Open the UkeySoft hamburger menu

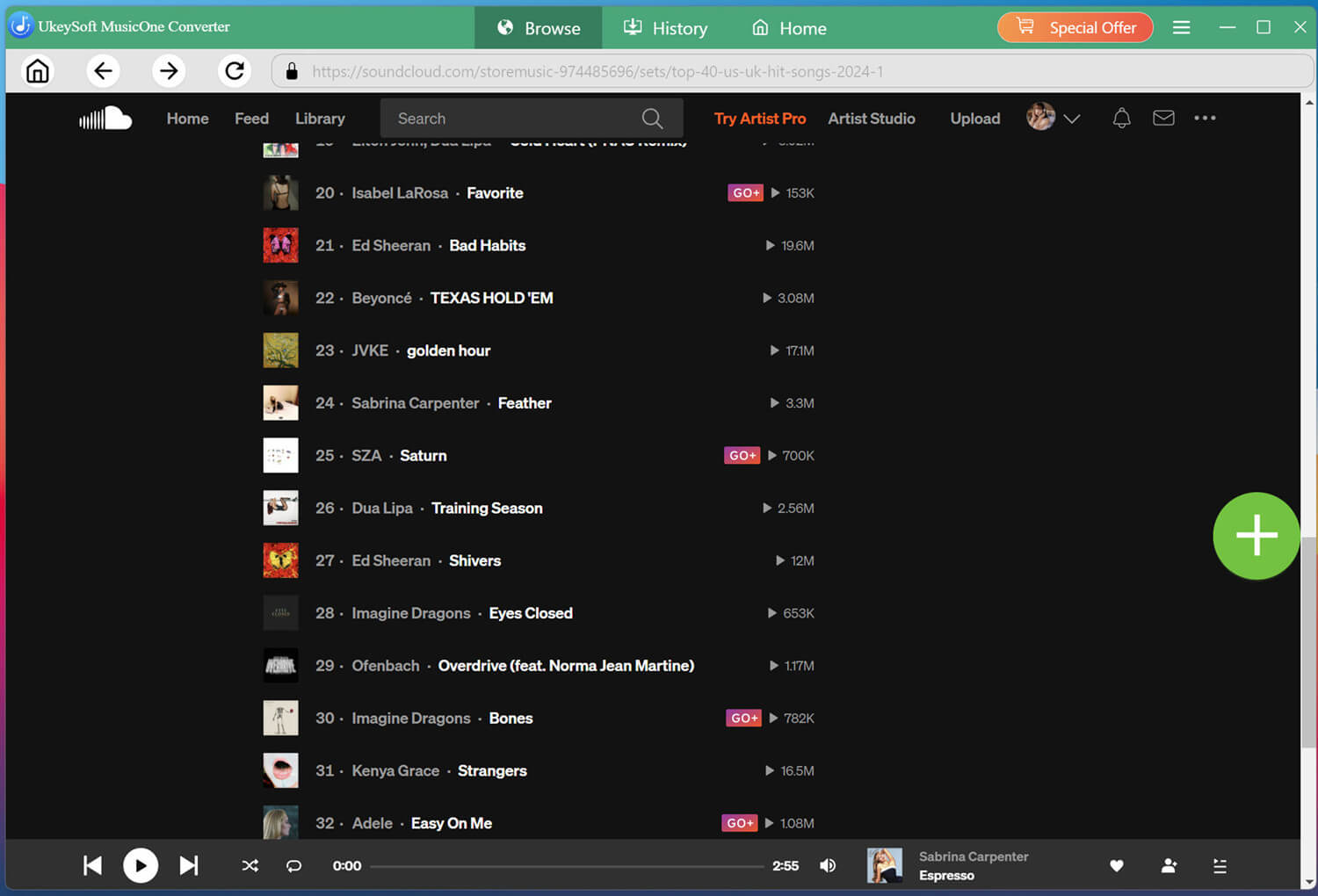(1181, 27)
